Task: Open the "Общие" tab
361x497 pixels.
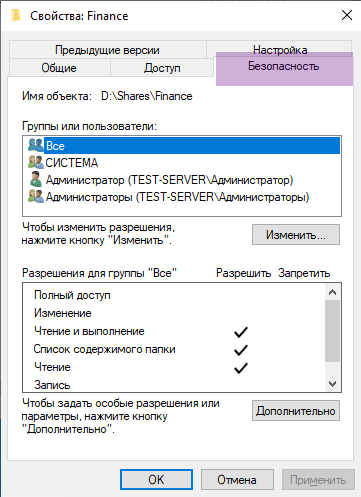Action: point(60,68)
